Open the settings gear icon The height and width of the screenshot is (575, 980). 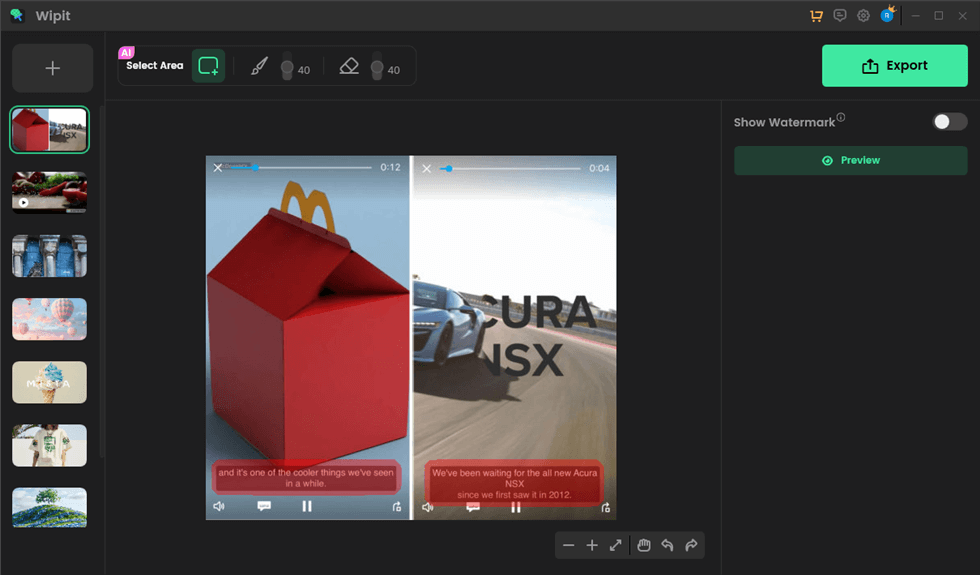tap(863, 16)
